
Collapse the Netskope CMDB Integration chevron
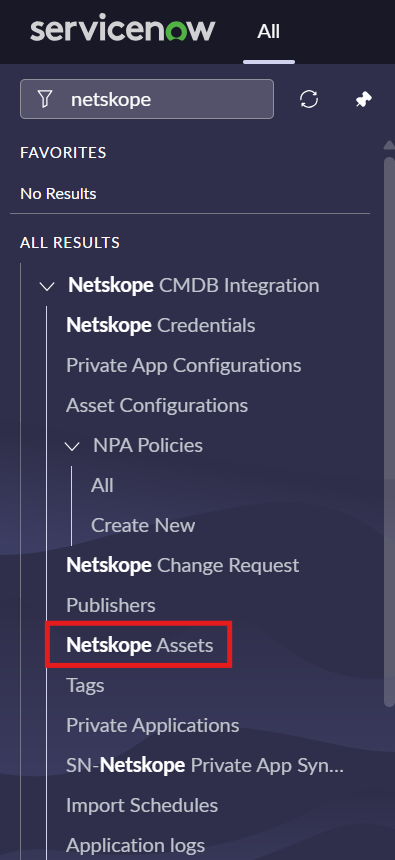[48, 286]
